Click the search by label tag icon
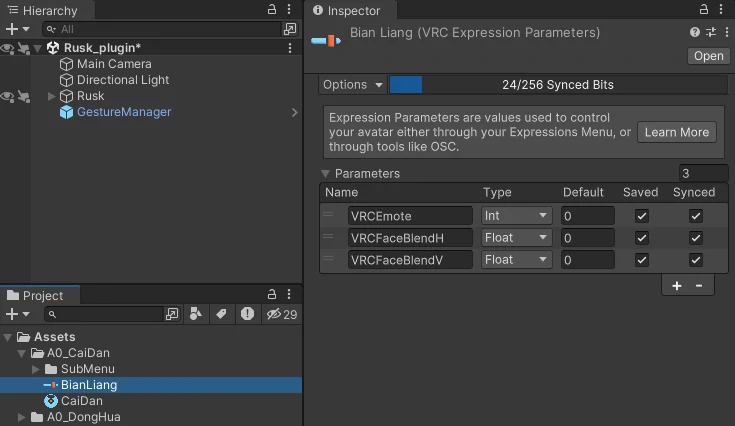Image resolution: width=735 pixels, height=426 pixels. click(x=222, y=314)
